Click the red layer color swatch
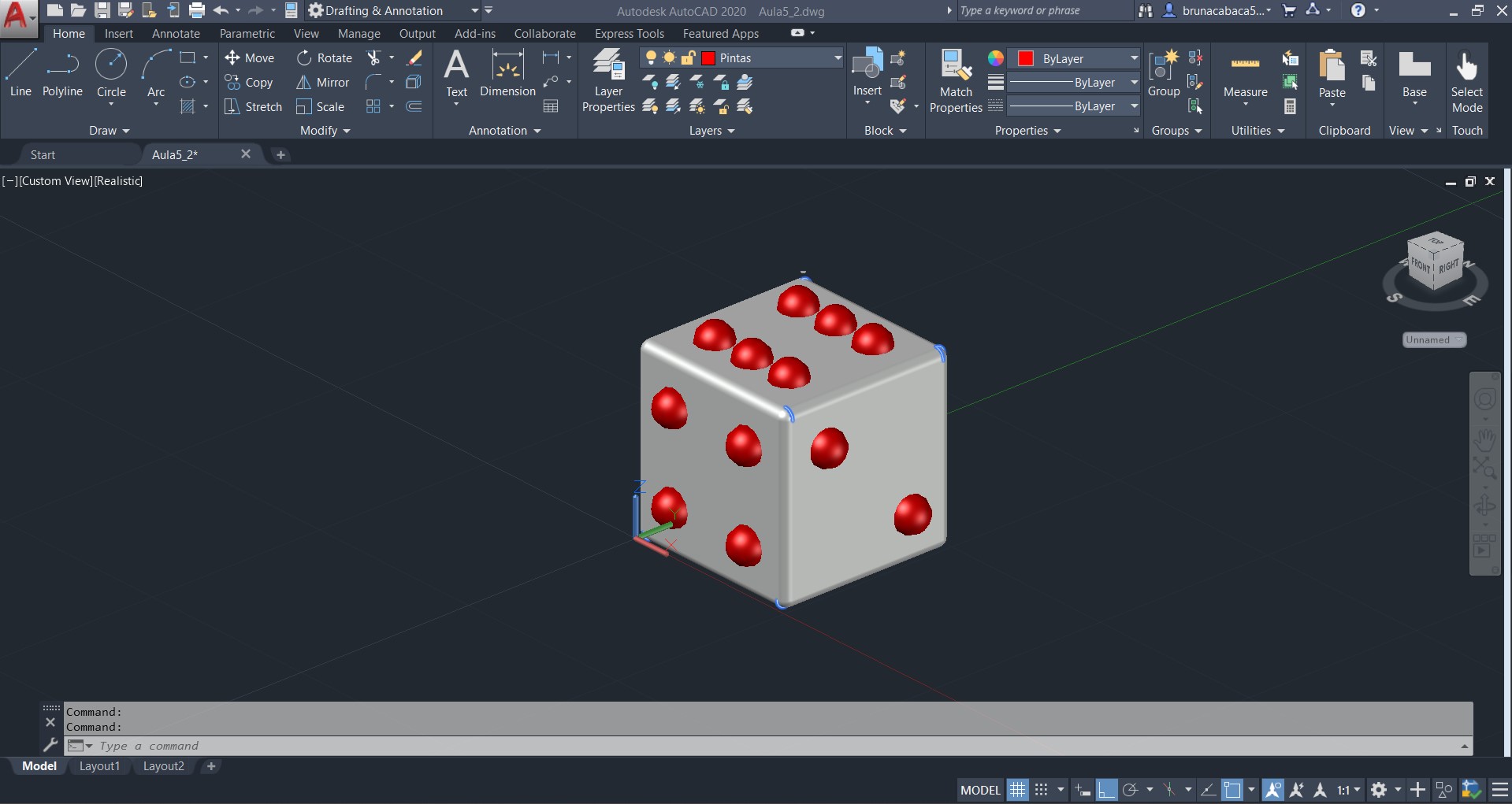 pyautogui.click(x=708, y=57)
